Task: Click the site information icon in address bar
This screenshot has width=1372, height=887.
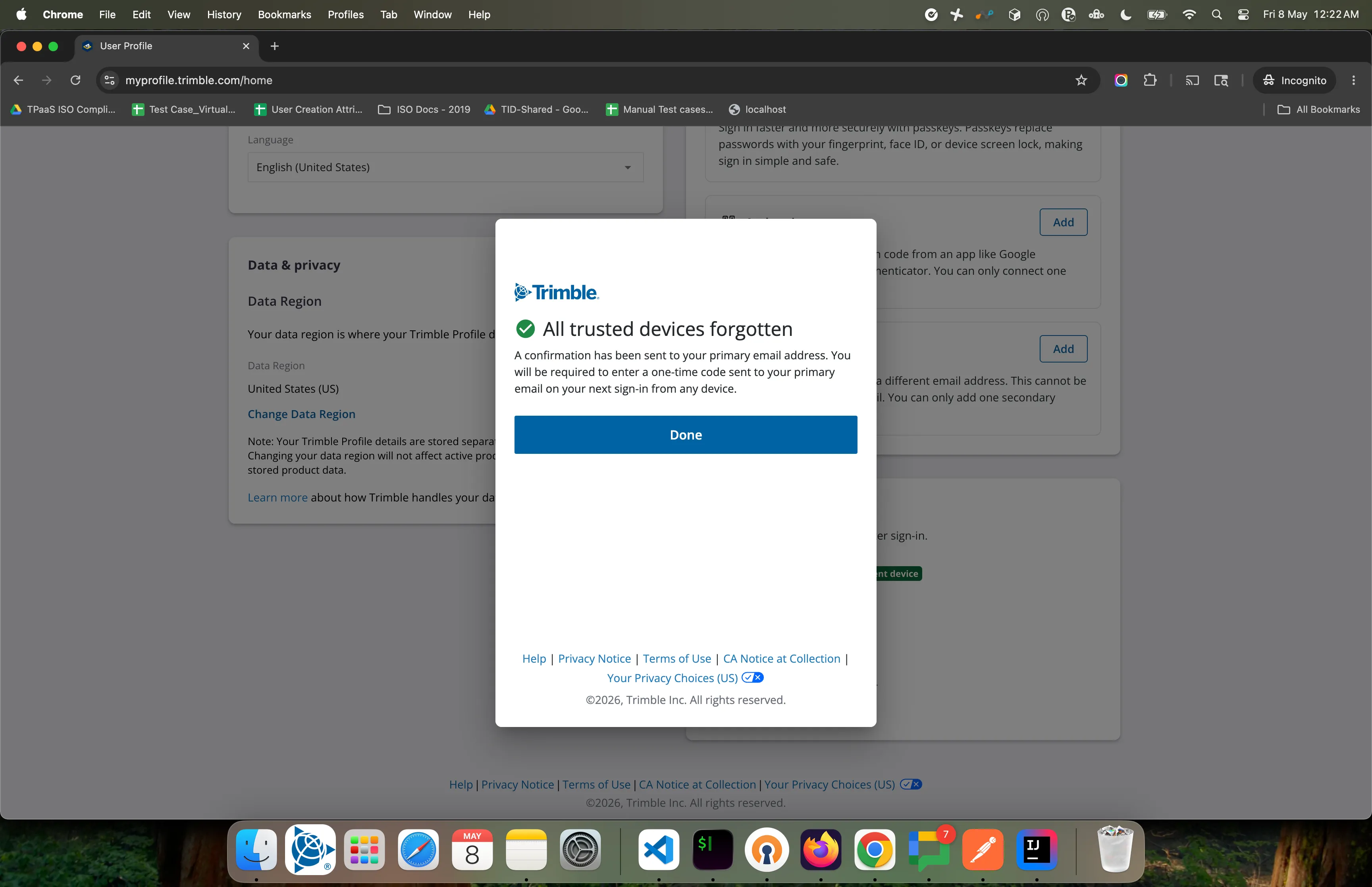Action: [x=110, y=80]
